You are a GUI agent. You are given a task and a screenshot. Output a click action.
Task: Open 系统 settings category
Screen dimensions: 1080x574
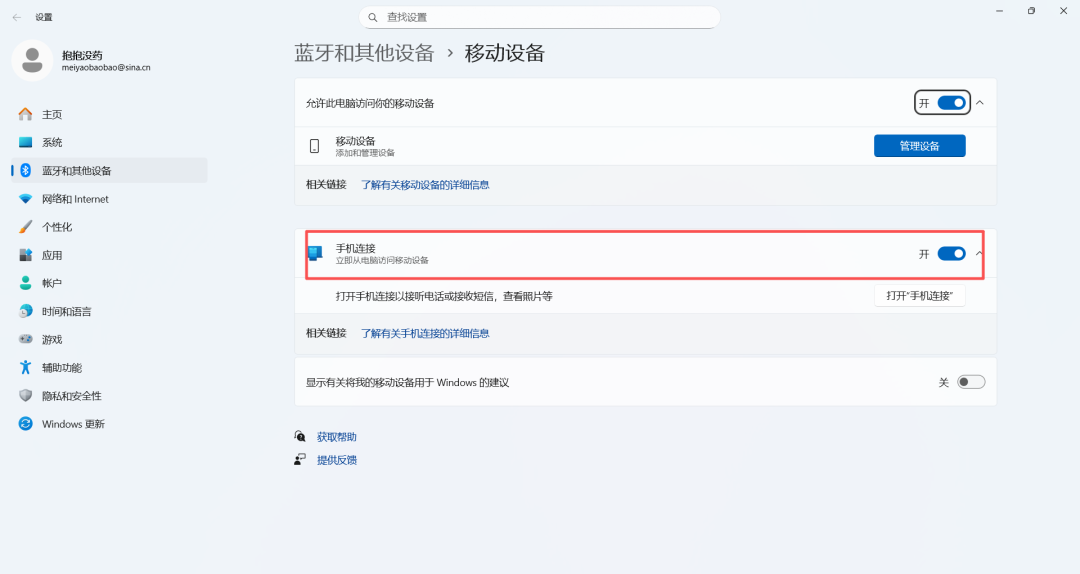110,143
